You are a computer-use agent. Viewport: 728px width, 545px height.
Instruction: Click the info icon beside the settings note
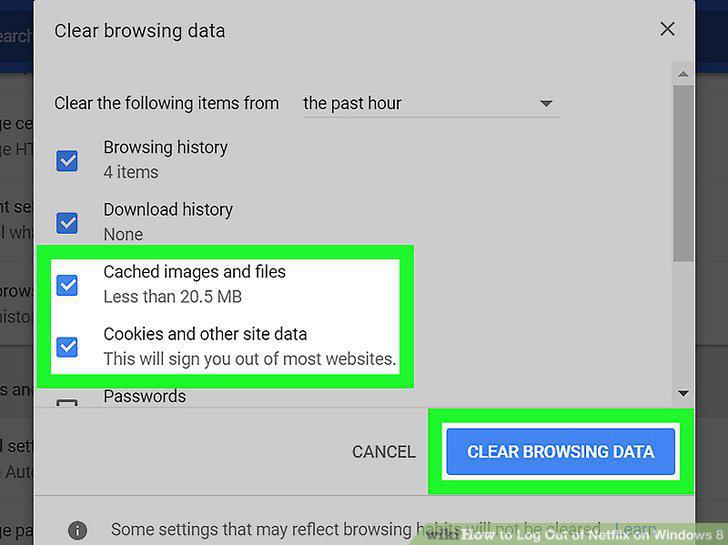tap(77, 530)
